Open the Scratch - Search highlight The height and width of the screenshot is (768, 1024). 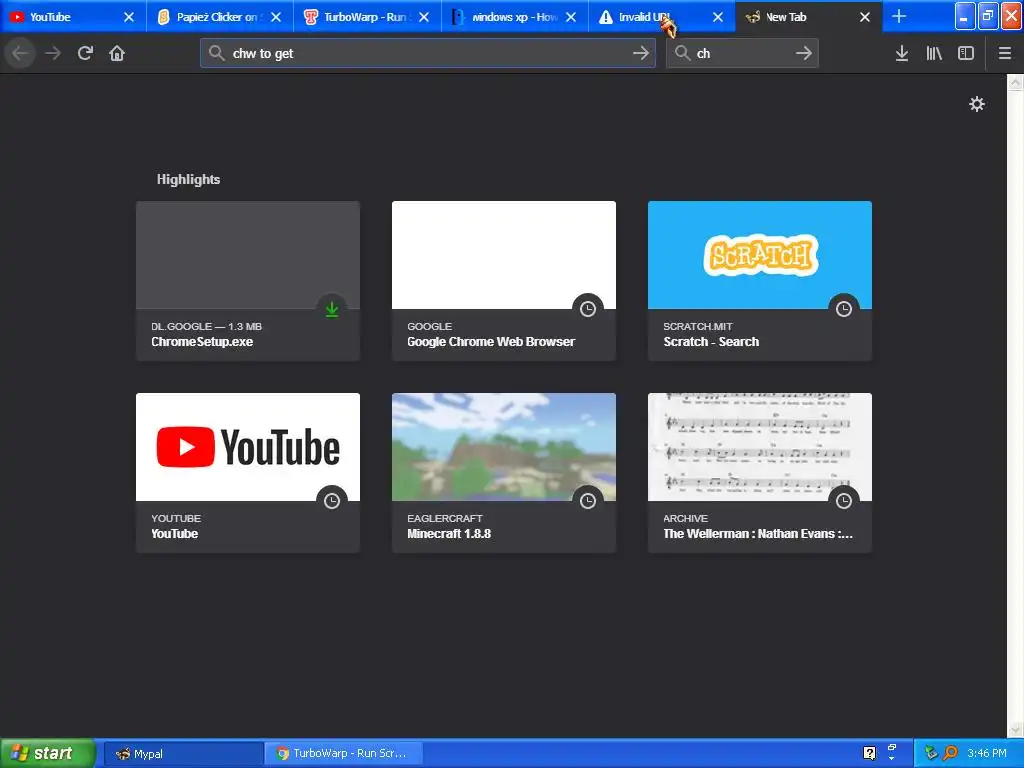(x=760, y=281)
